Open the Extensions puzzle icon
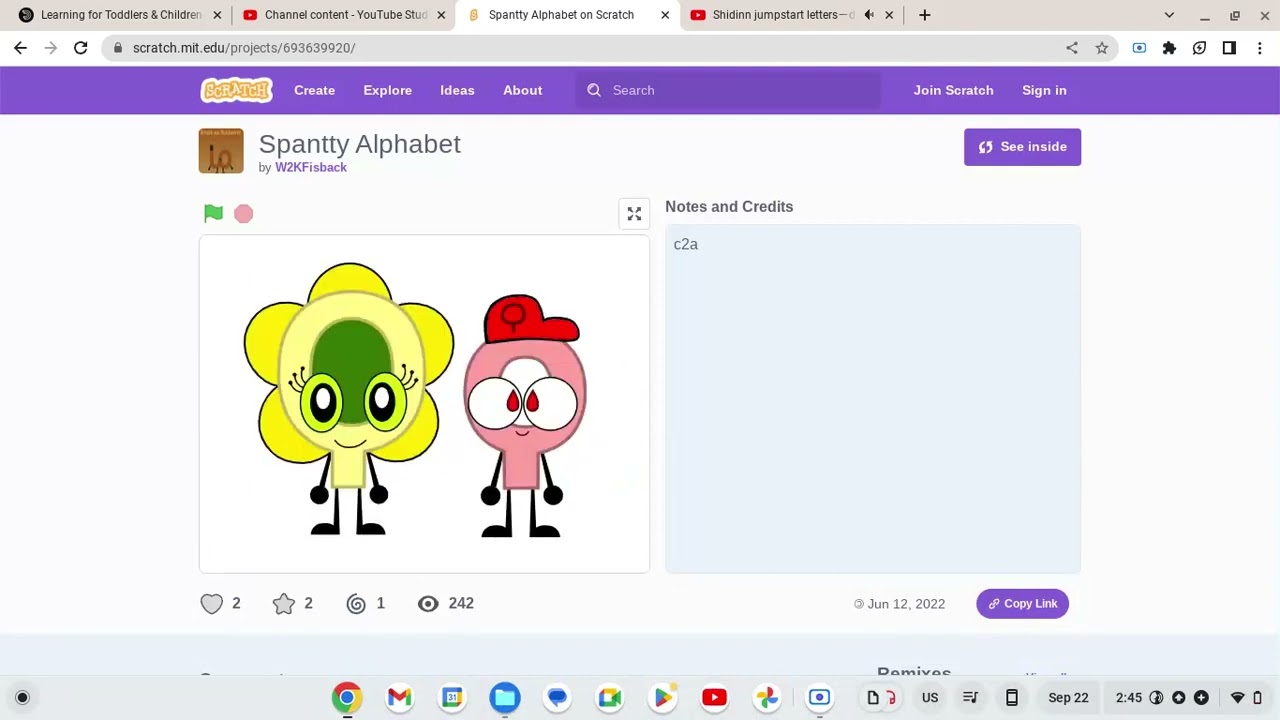1280x720 pixels. 1169,48
